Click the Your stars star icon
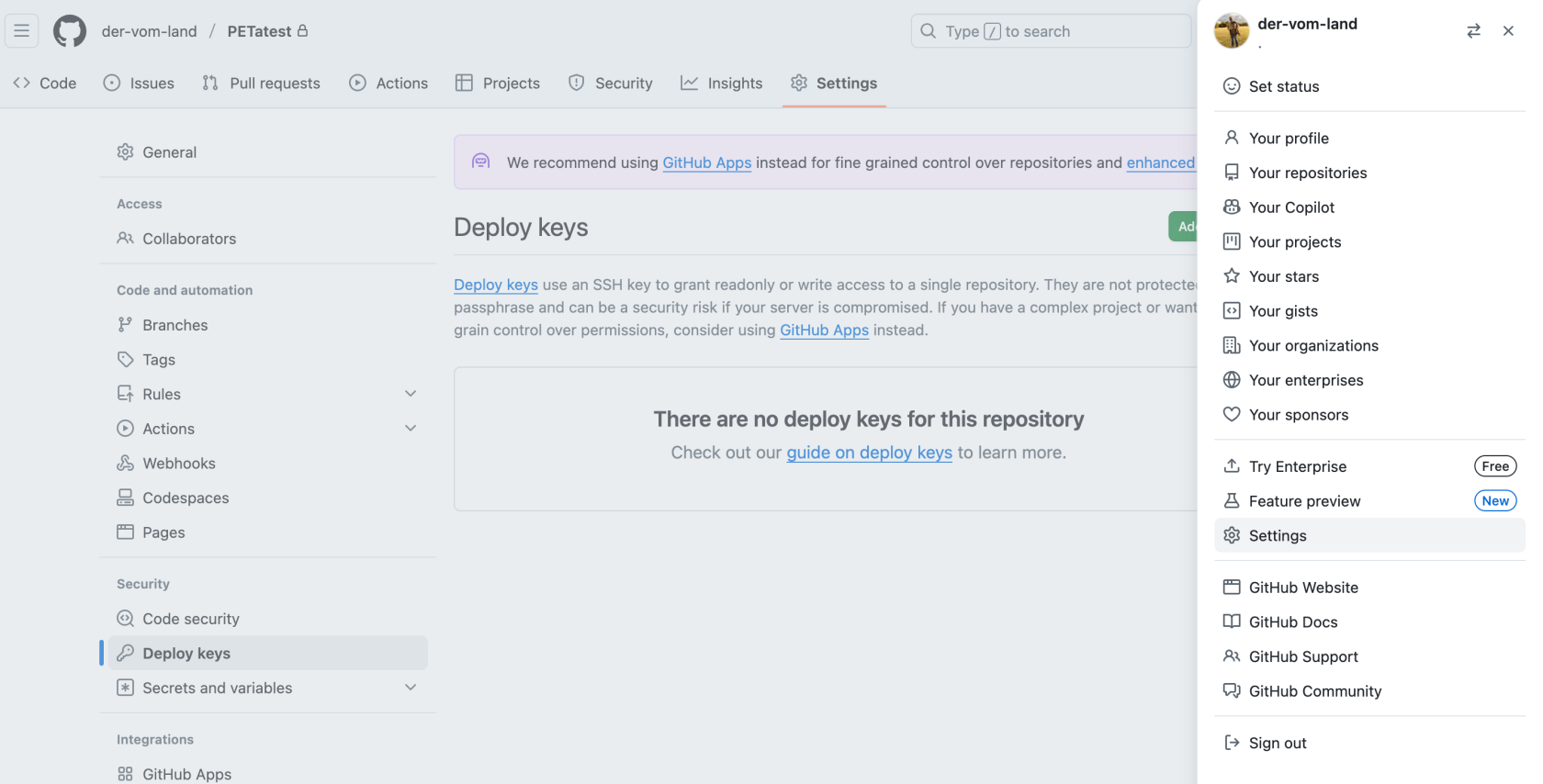Screen dimensions: 1543x784 point(1232,276)
